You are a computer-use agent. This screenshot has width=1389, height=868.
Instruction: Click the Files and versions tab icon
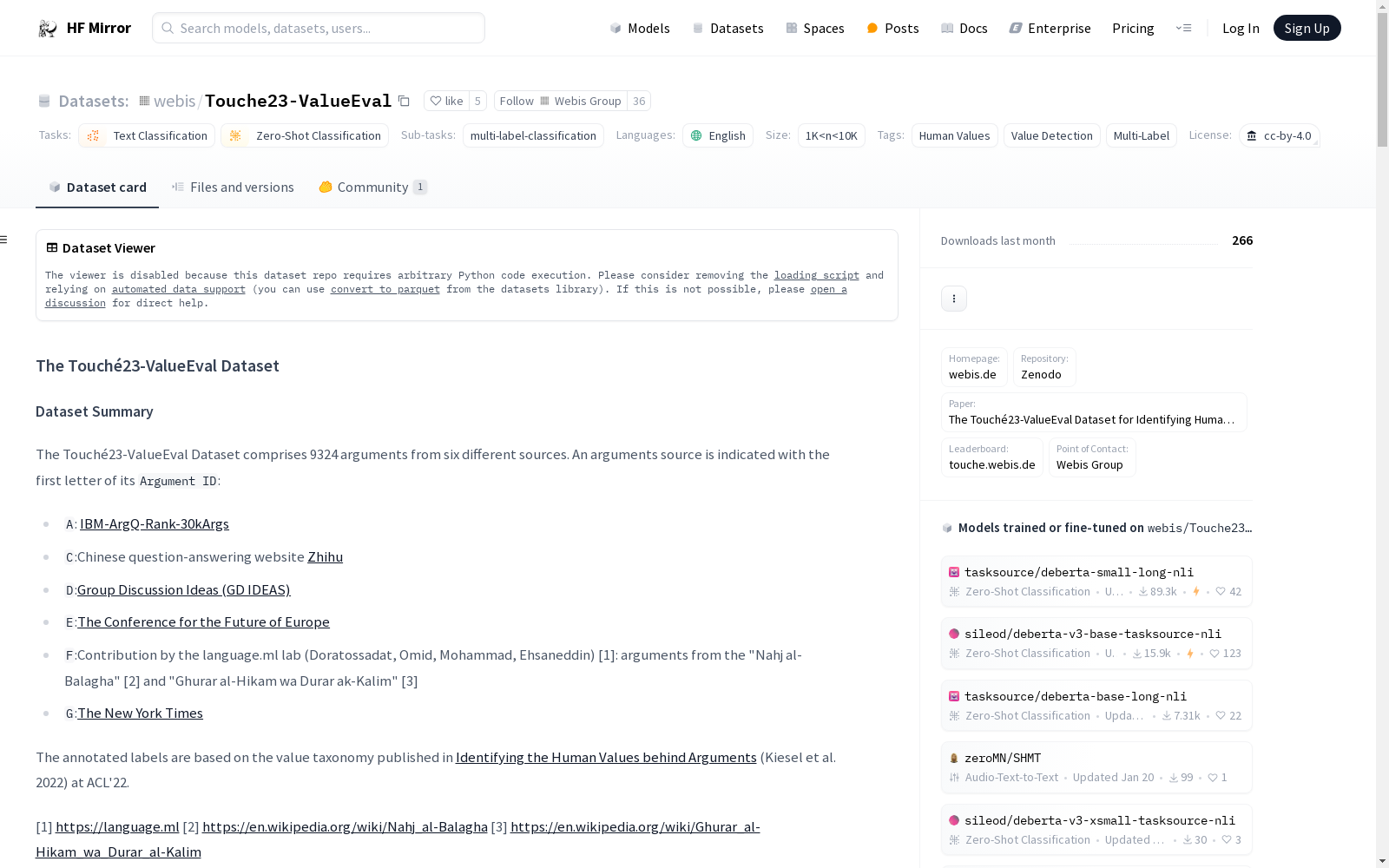(x=178, y=187)
